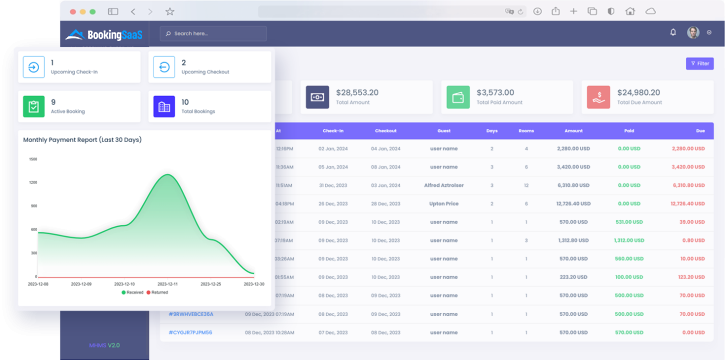Go back with the browser arrow
This screenshot has width=725, height=360.
(x=133, y=12)
